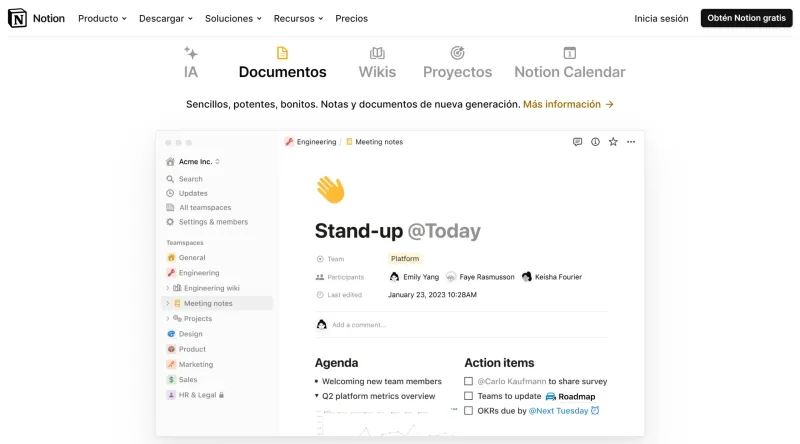
Task: Click the info icon in page header
Action: coord(595,142)
